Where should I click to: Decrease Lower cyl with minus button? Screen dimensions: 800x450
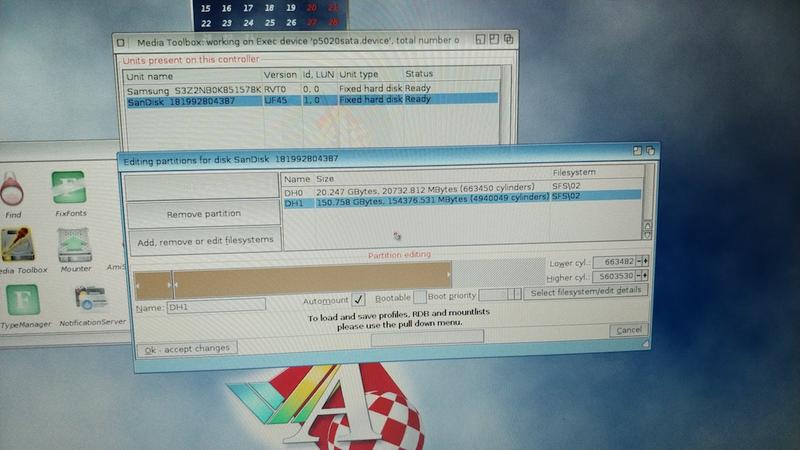pyautogui.click(x=638, y=261)
